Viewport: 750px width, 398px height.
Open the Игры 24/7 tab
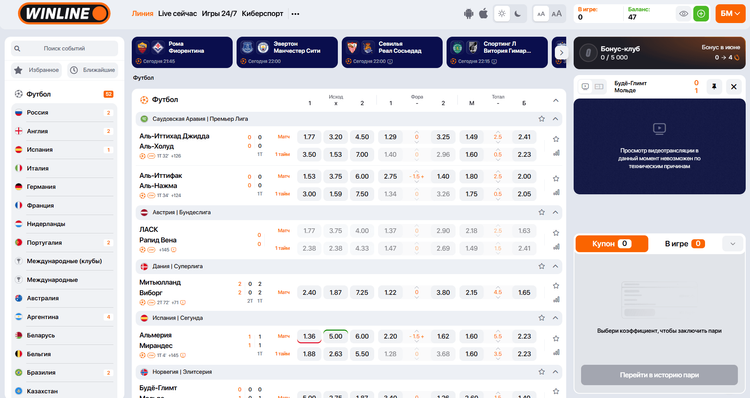(219, 13)
